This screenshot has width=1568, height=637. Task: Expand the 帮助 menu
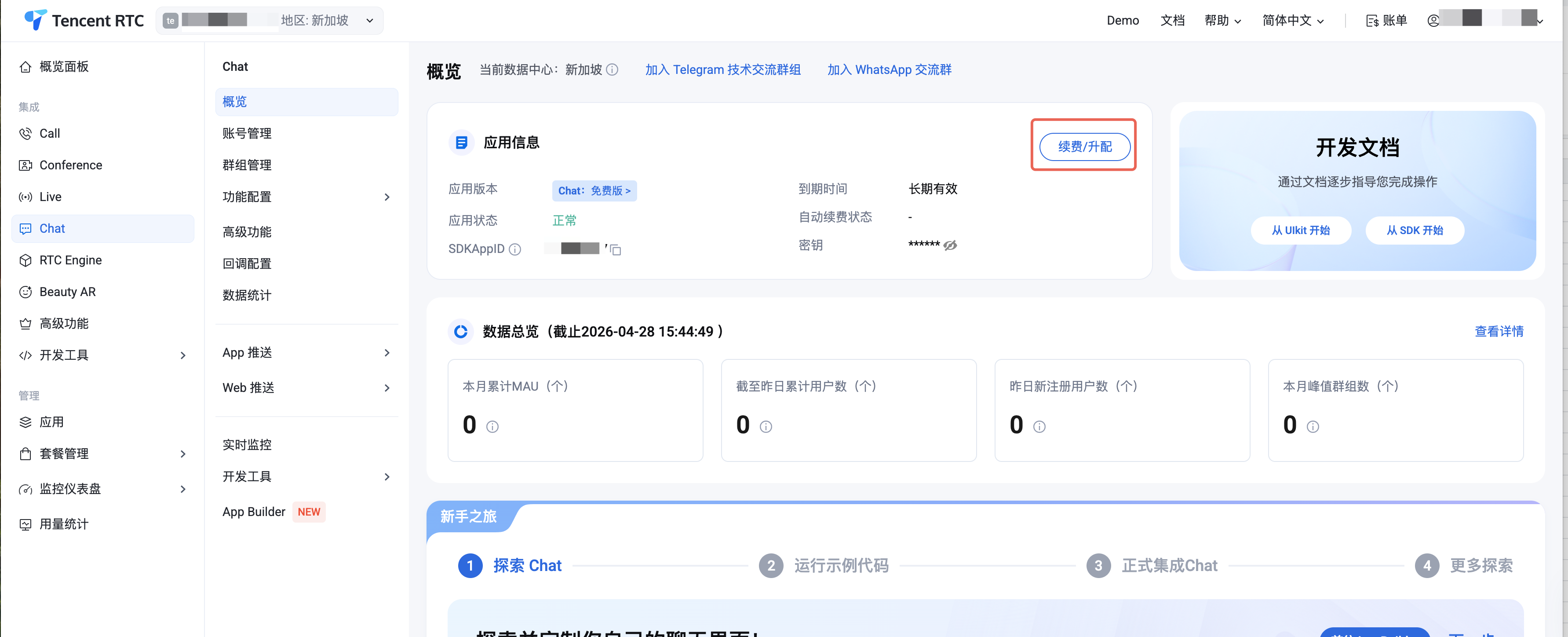pos(1222,21)
